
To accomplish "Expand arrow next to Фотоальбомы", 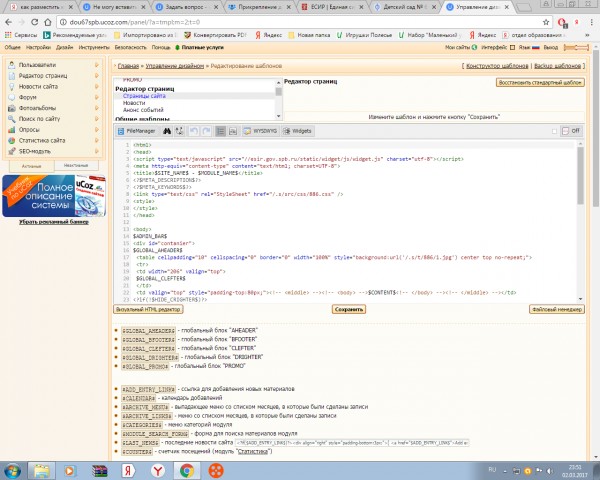I will (x=97, y=108).
